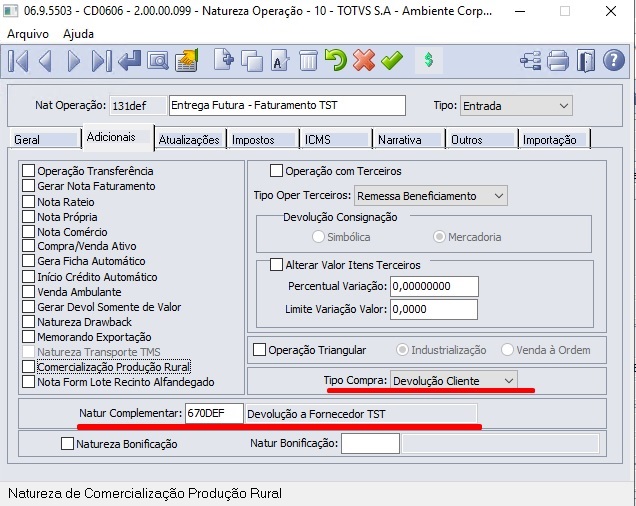Check the Venda Ambulante option

point(28,291)
